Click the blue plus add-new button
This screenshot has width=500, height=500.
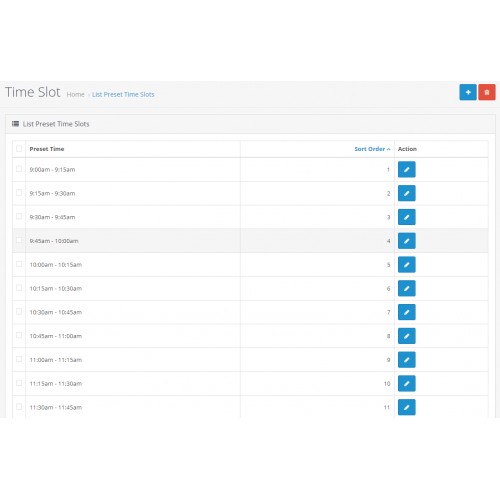468,92
